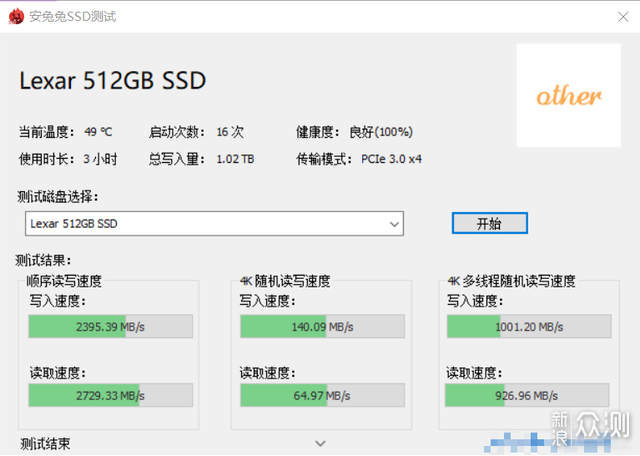Click the transfer mode value 'PCIe 3.0 x4'

point(391,159)
